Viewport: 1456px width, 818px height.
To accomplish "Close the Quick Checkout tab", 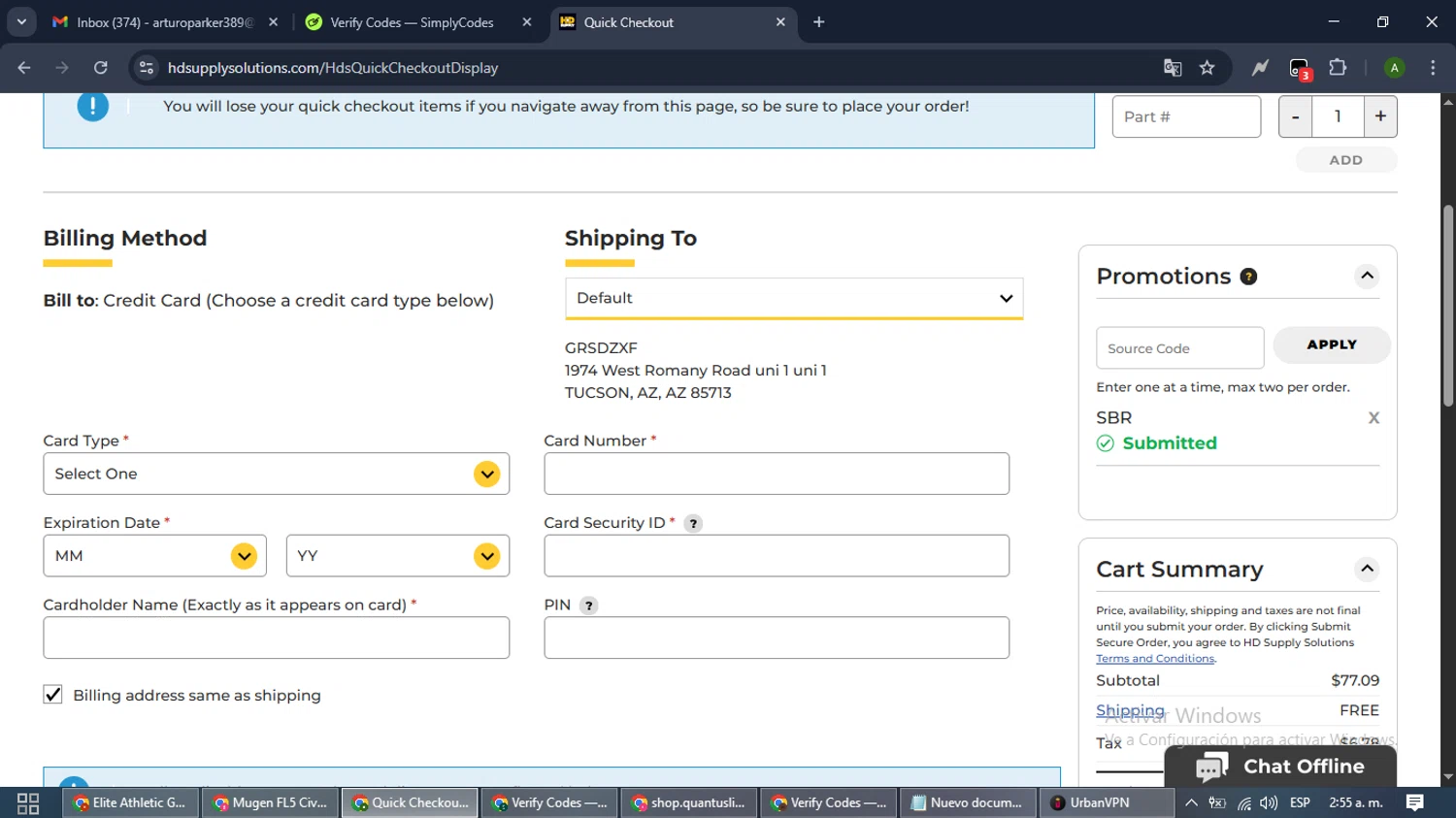I will pyautogui.click(x=780, y=21).
